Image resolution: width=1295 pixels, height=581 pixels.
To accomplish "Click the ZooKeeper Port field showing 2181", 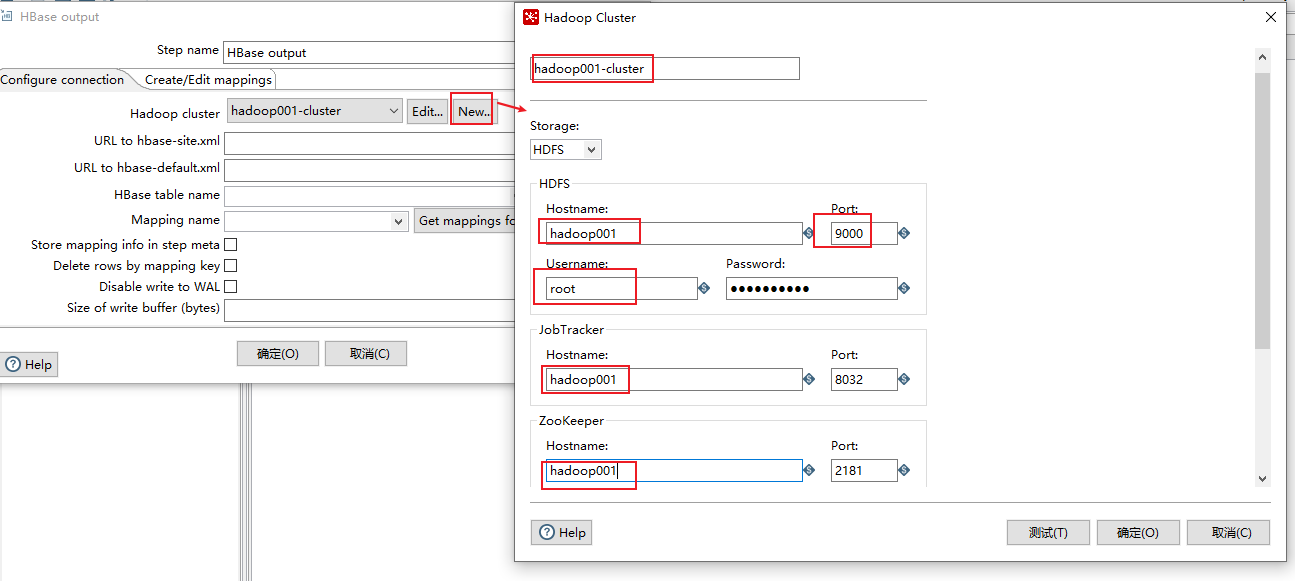I will pyautogui.click(x=863, y=470).
